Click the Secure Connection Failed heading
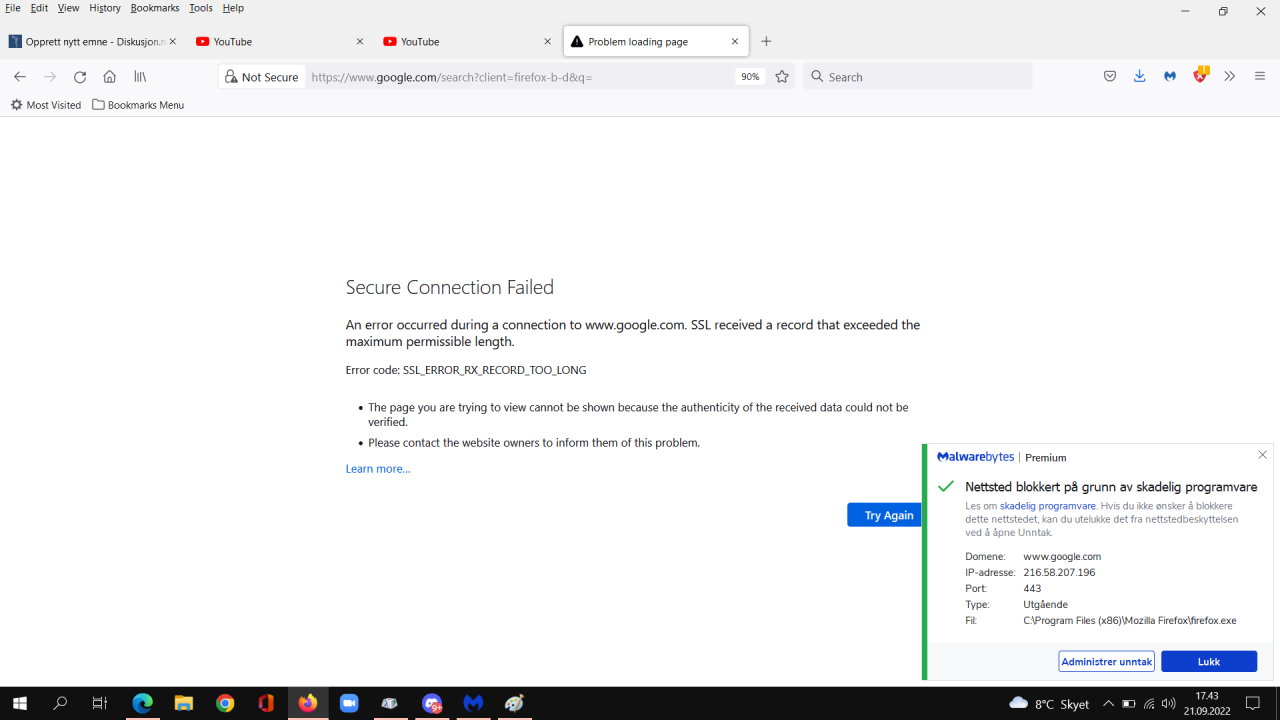The width and height of the screenshot is (1280, 720). tap(450, 288)
